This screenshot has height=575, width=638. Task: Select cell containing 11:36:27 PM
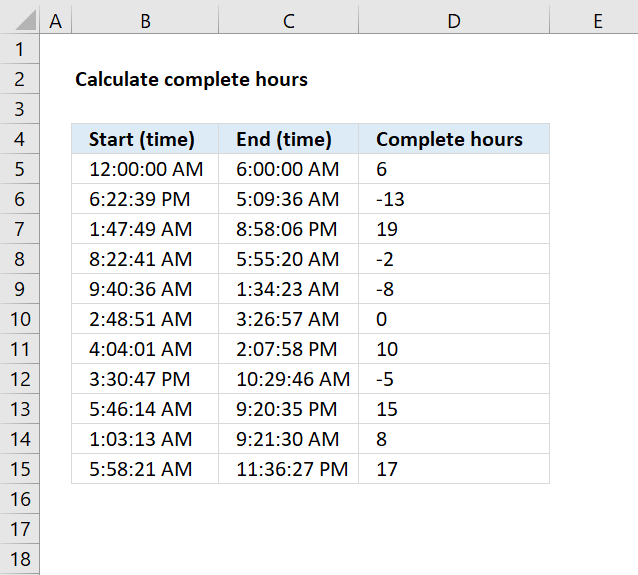(x=288, y=469)
